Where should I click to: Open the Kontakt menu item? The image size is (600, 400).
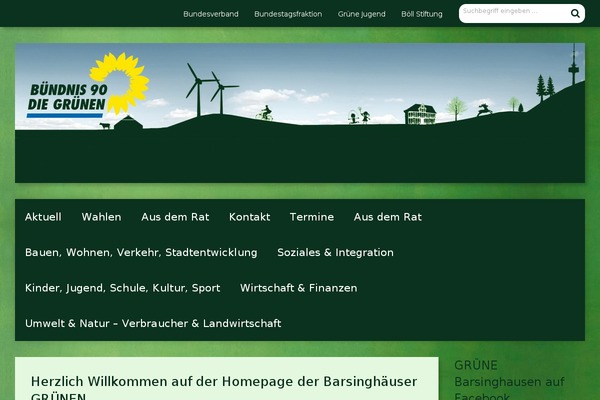click(249, 217)
